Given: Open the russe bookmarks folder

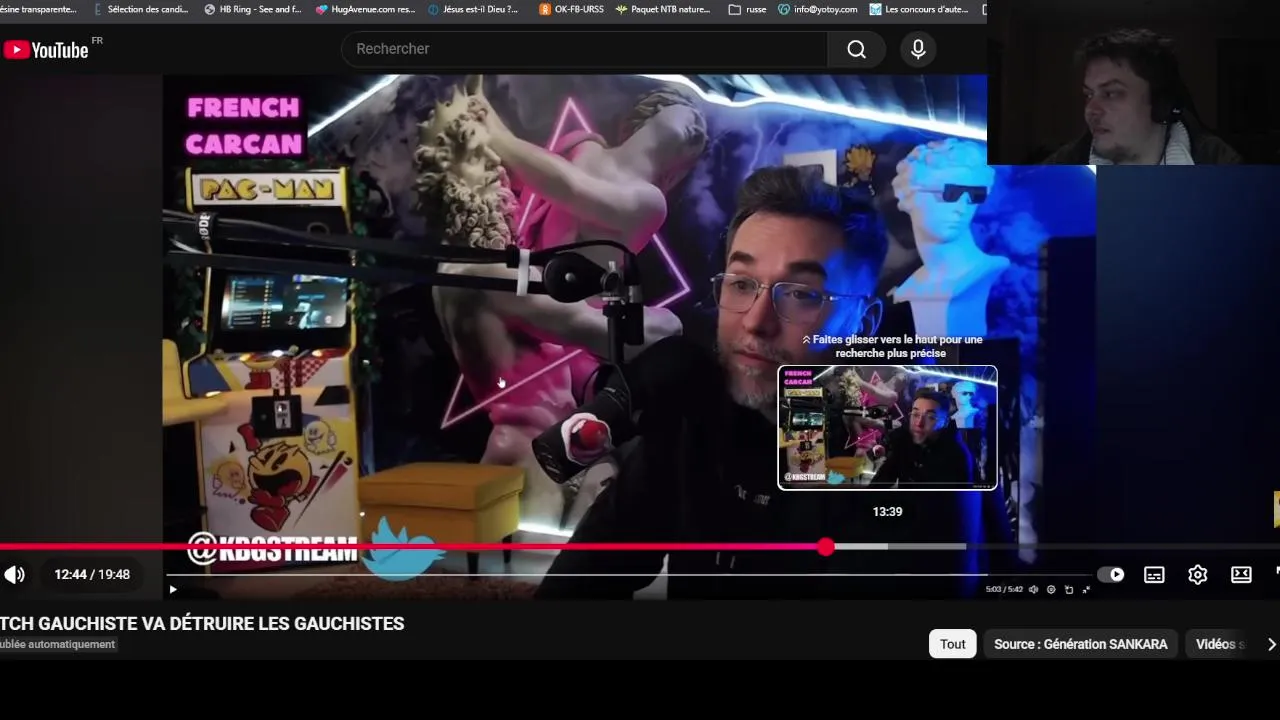Looking at the screenshot, I should click(748, 9).
